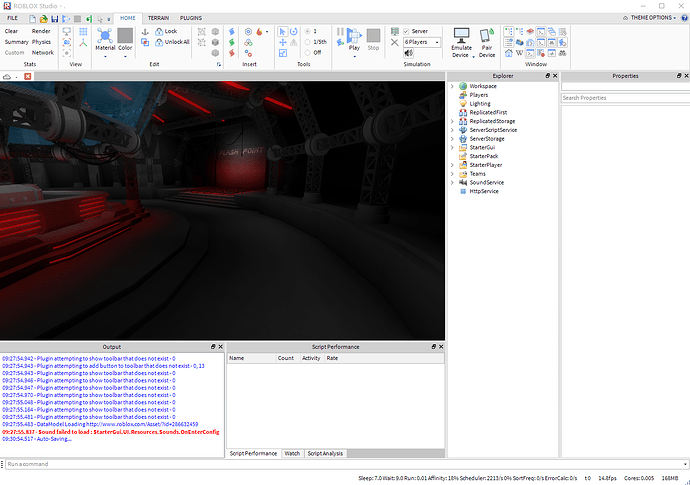This screenshot has height=485, width=690.
Task: Open the Play dropdown arrow
Action: [x=354, y=57]
